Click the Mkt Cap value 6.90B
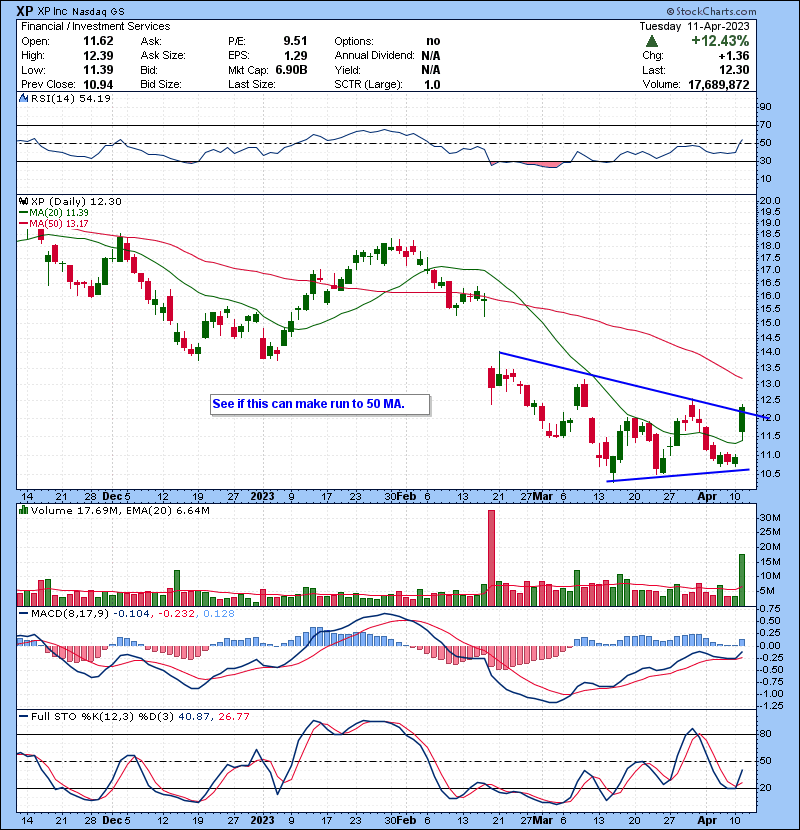The height and width of the screenshot is (830, 800). (x=291, y=70)
